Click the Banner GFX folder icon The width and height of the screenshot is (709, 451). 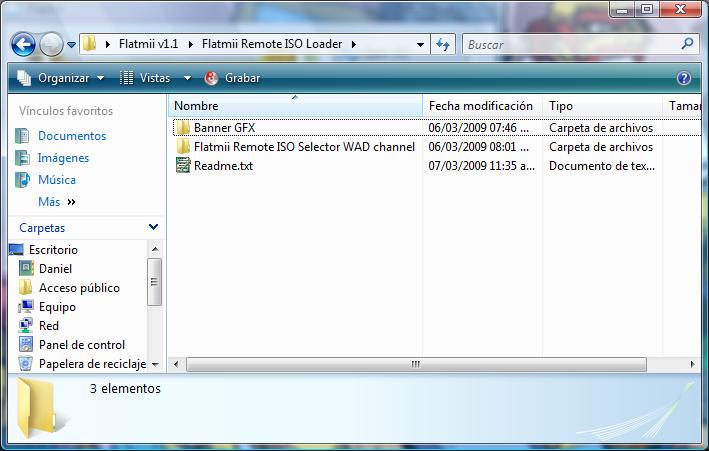(183, 128)
